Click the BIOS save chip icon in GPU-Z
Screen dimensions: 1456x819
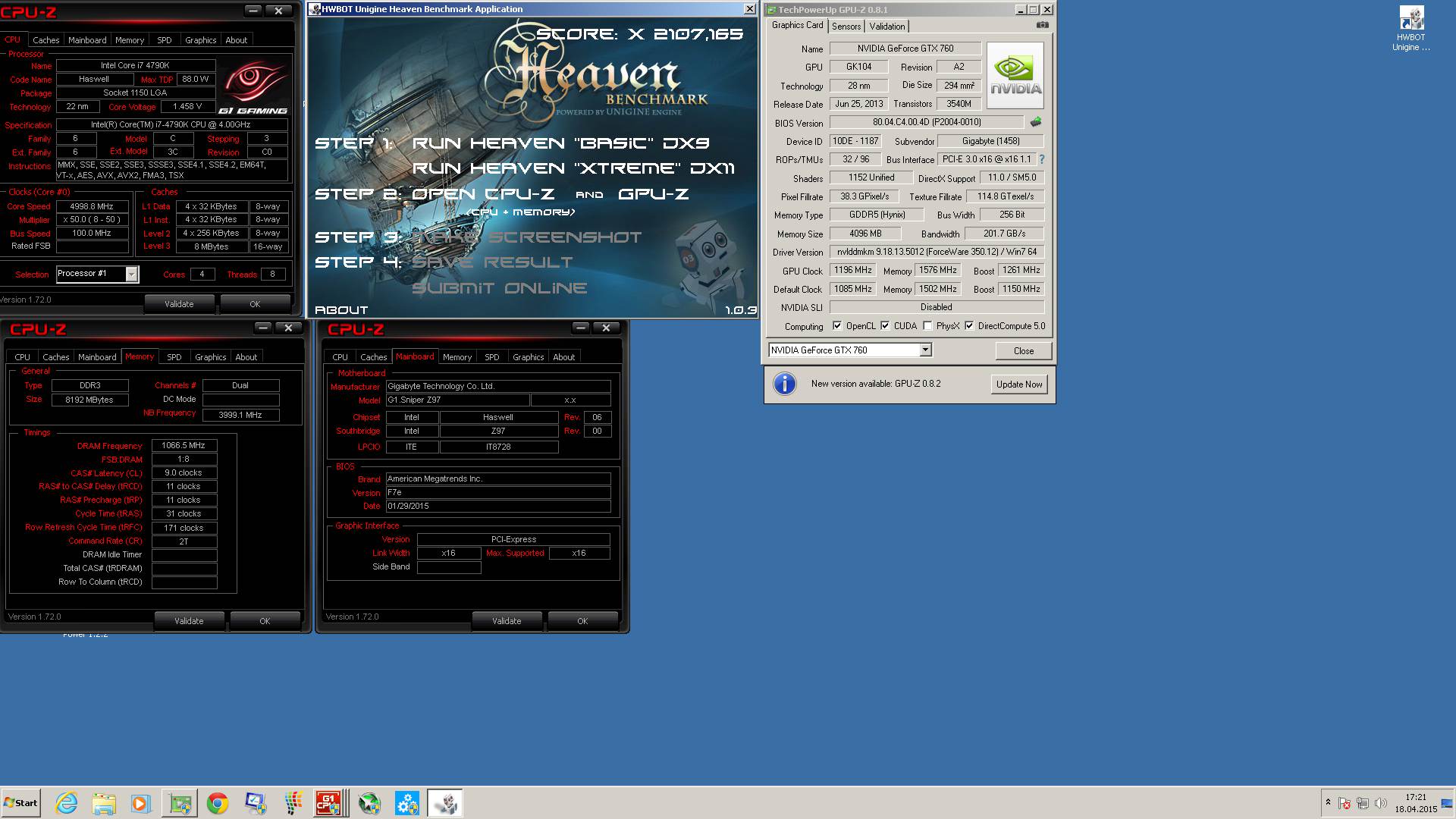click(x=1036, y=122)
